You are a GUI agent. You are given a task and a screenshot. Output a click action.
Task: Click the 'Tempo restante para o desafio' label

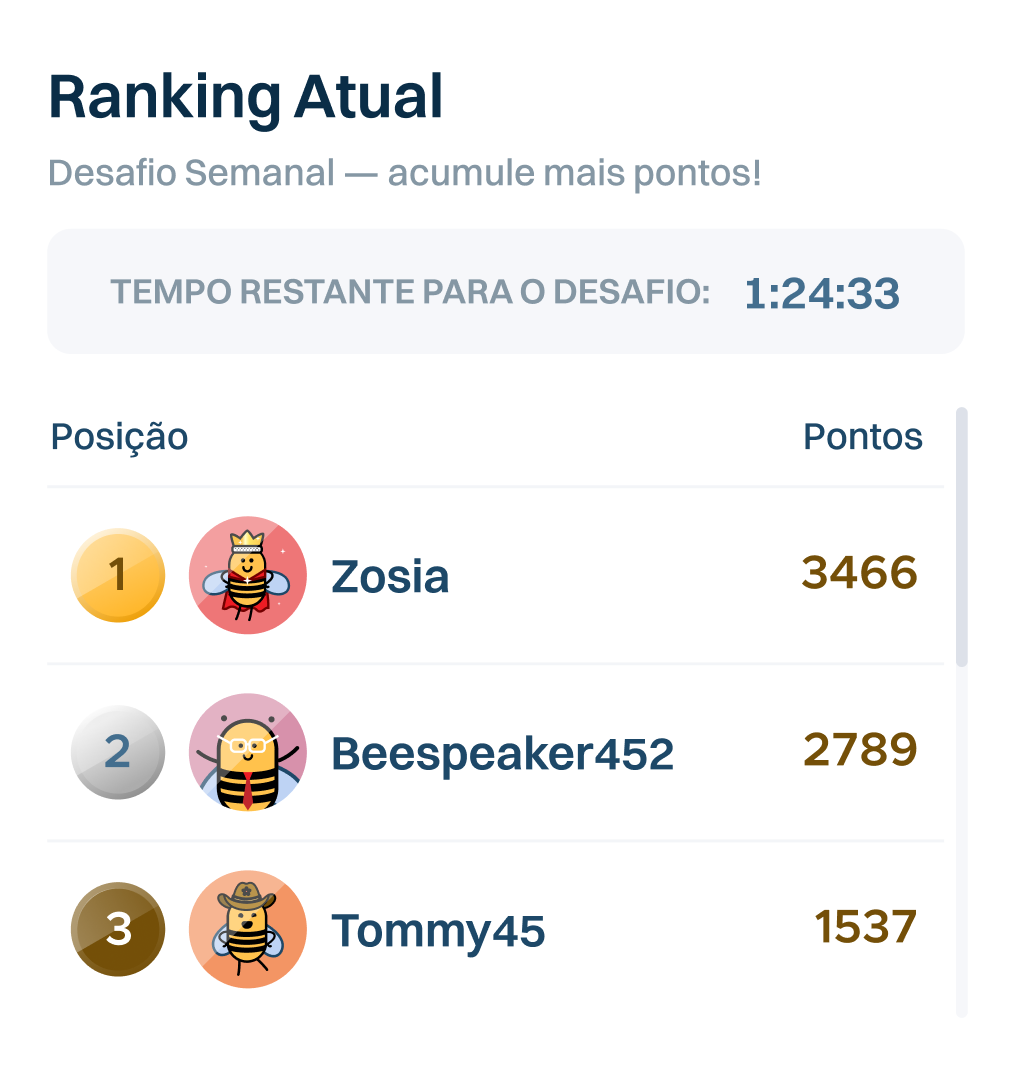coord(410,293)
